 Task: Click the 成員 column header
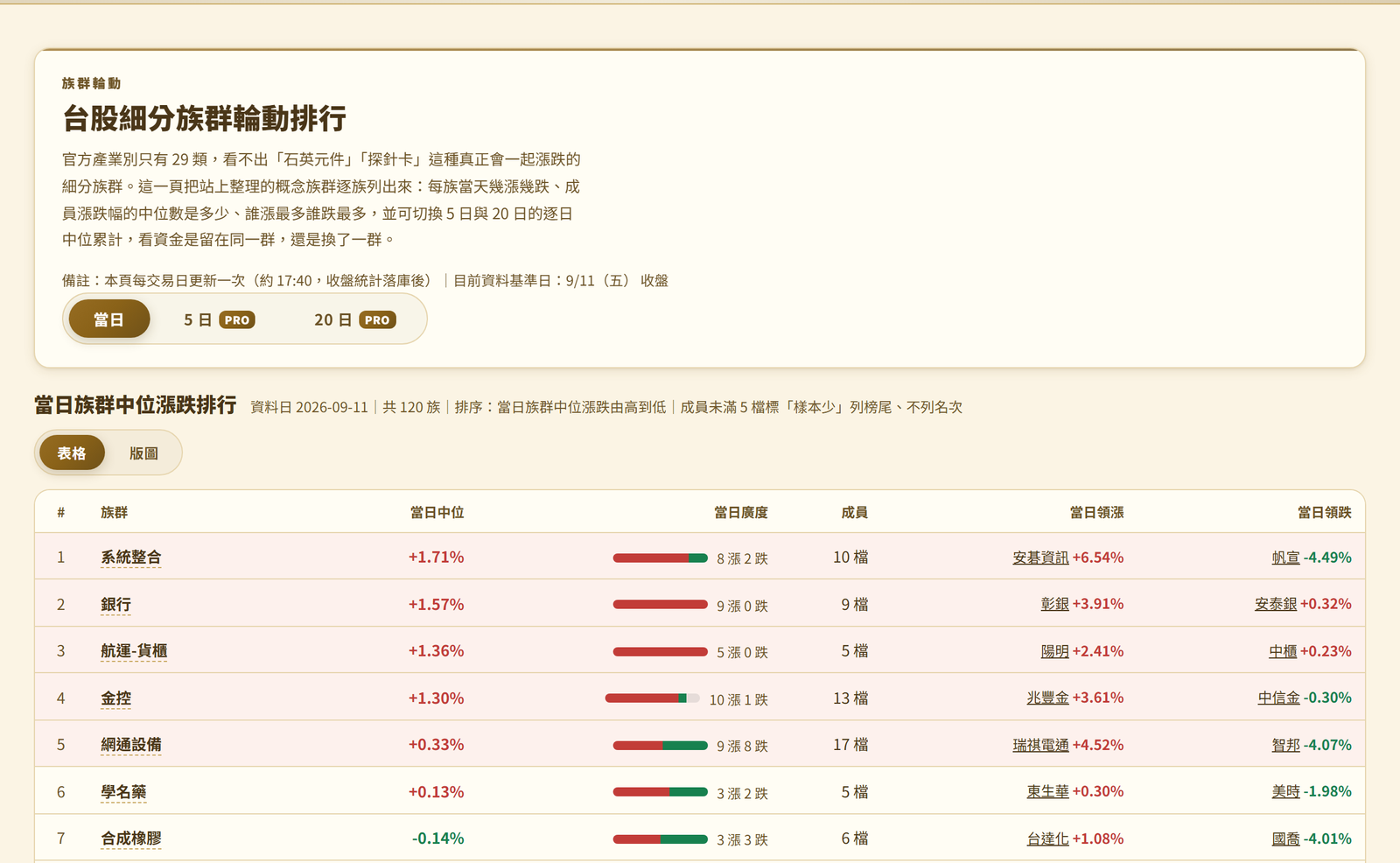pos(854,512)
